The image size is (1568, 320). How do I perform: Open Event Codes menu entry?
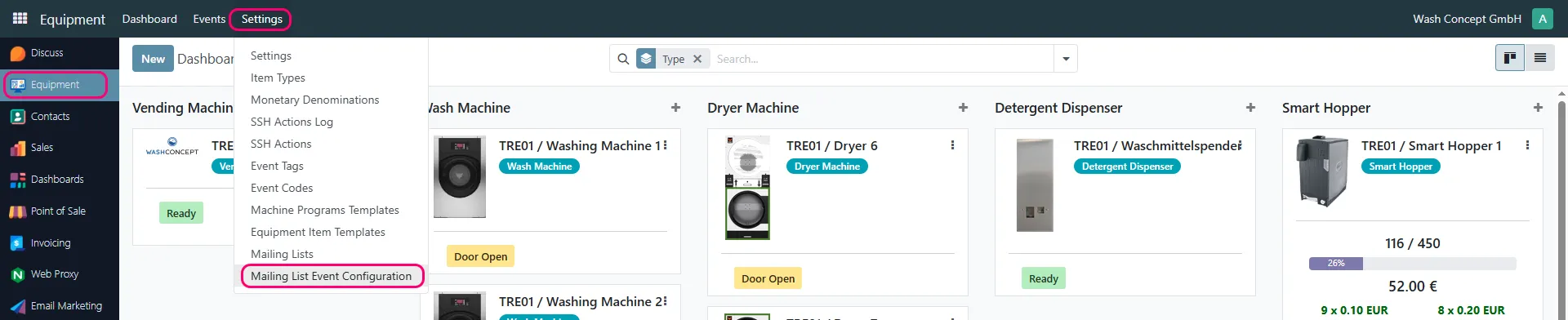pos(282,188)
